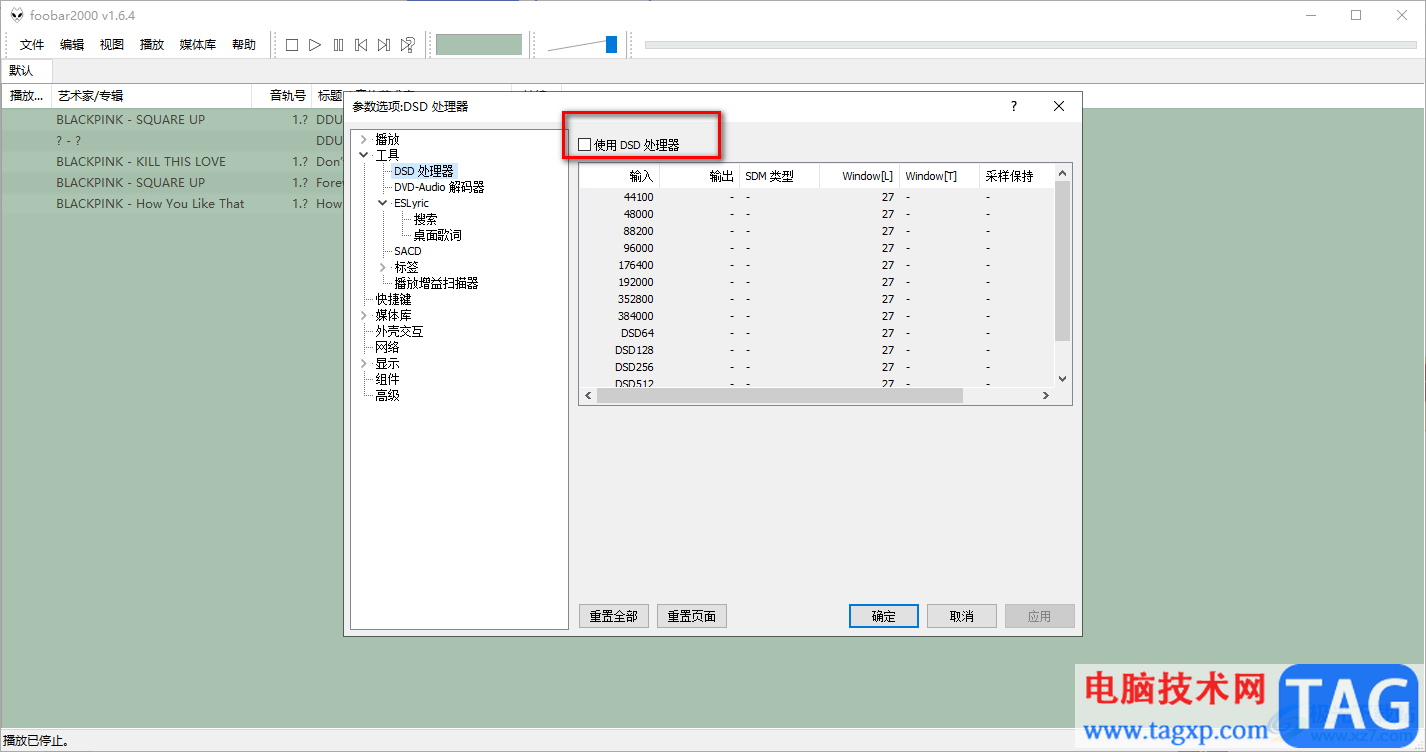
Task: Select the DSD256 input row
Action: click(x=816, y=367)
